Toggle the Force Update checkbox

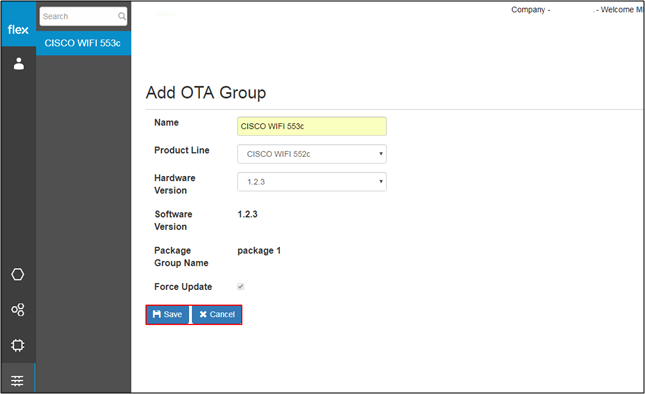point(241,287)
